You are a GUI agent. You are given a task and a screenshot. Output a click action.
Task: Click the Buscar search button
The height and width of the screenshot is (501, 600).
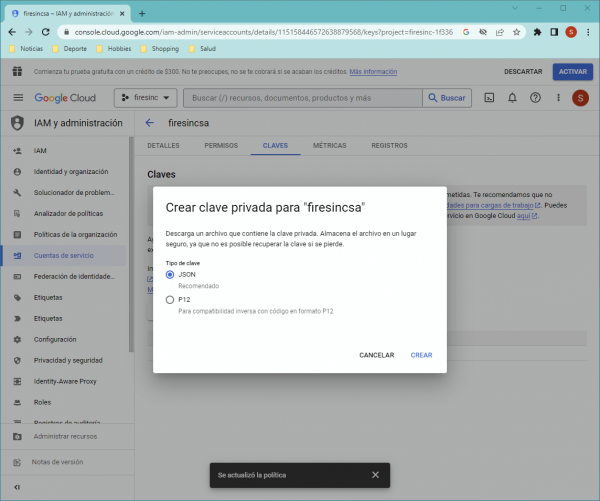click(447, 98)
